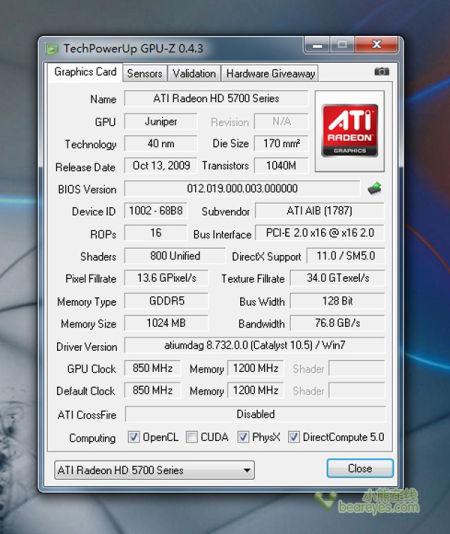This screenshot has height=534, width=450.
Task: Click the GPU field showing Juniper
Action: (160, 122)
